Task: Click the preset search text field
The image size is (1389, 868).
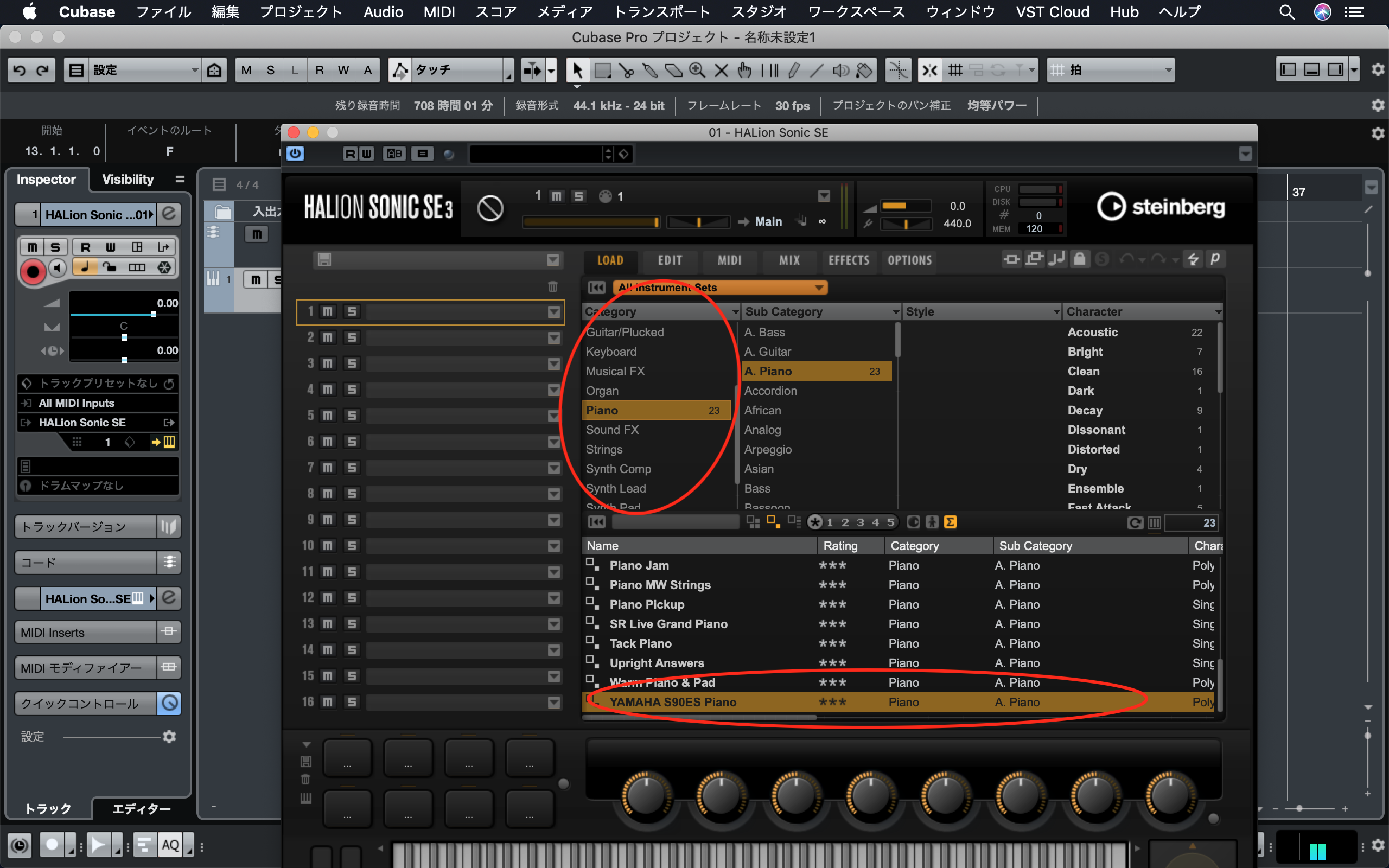Action: click(675, 522)
